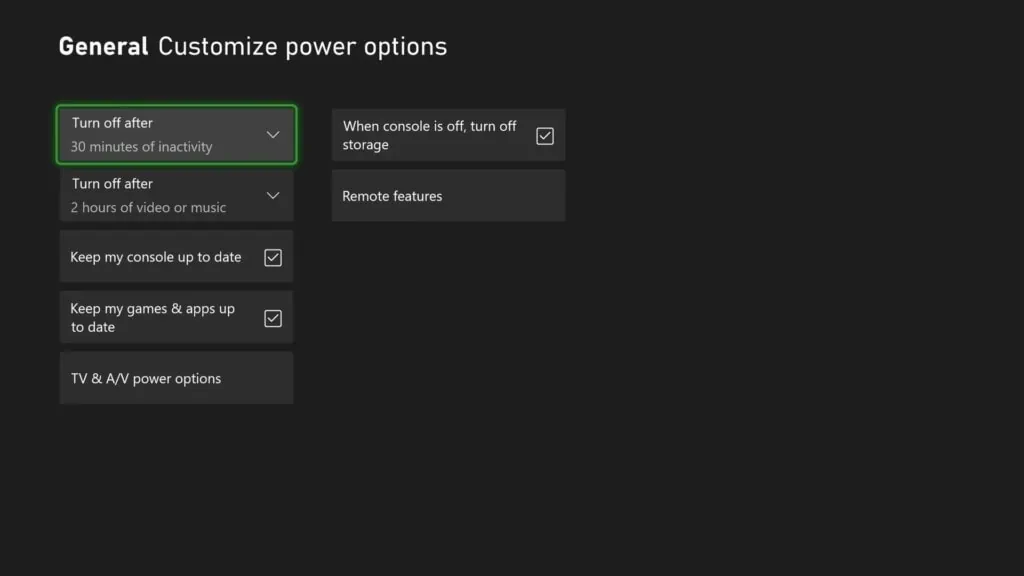
Task: Open the Remote features settings
Action: (448, 195)
